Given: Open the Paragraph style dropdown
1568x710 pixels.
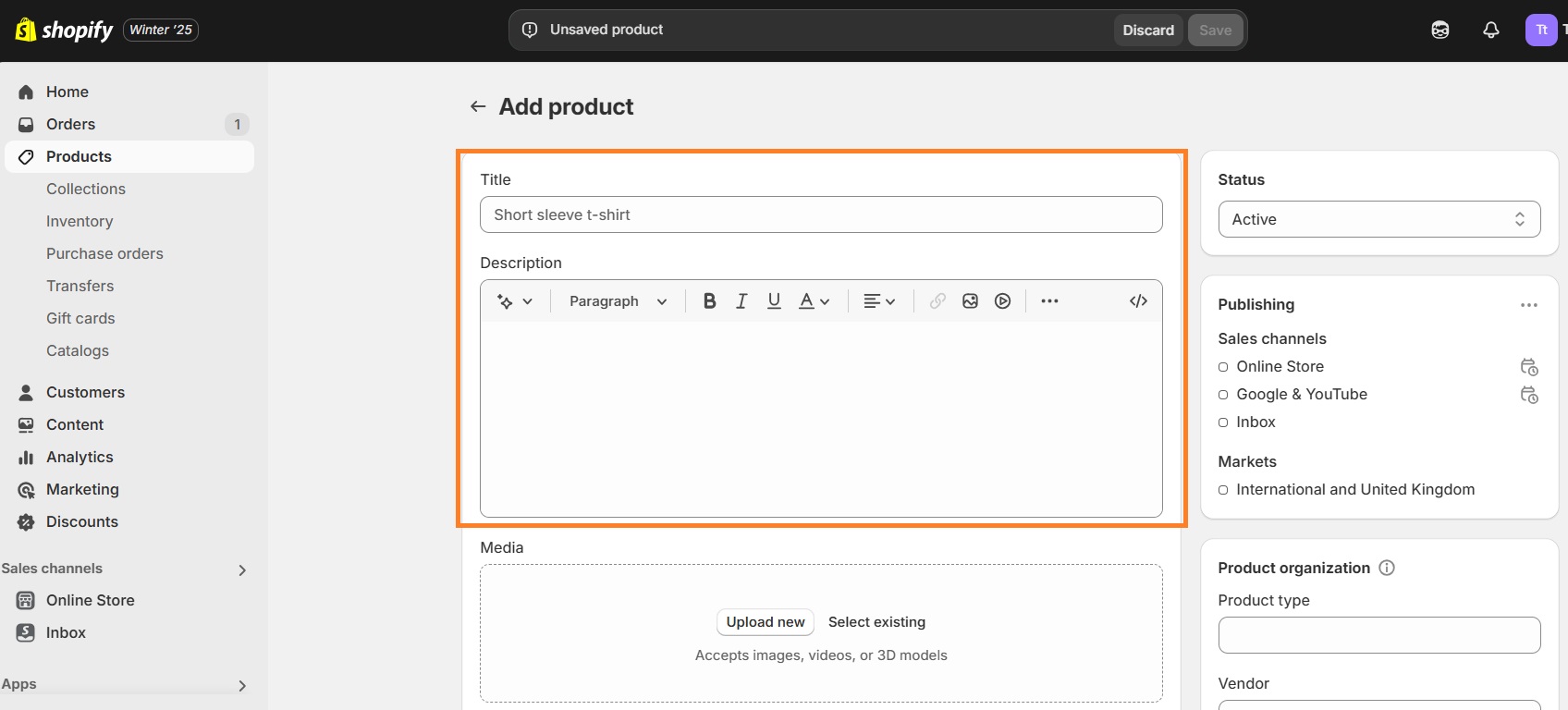Looking at the screenshot, I should tap(618, 301).
